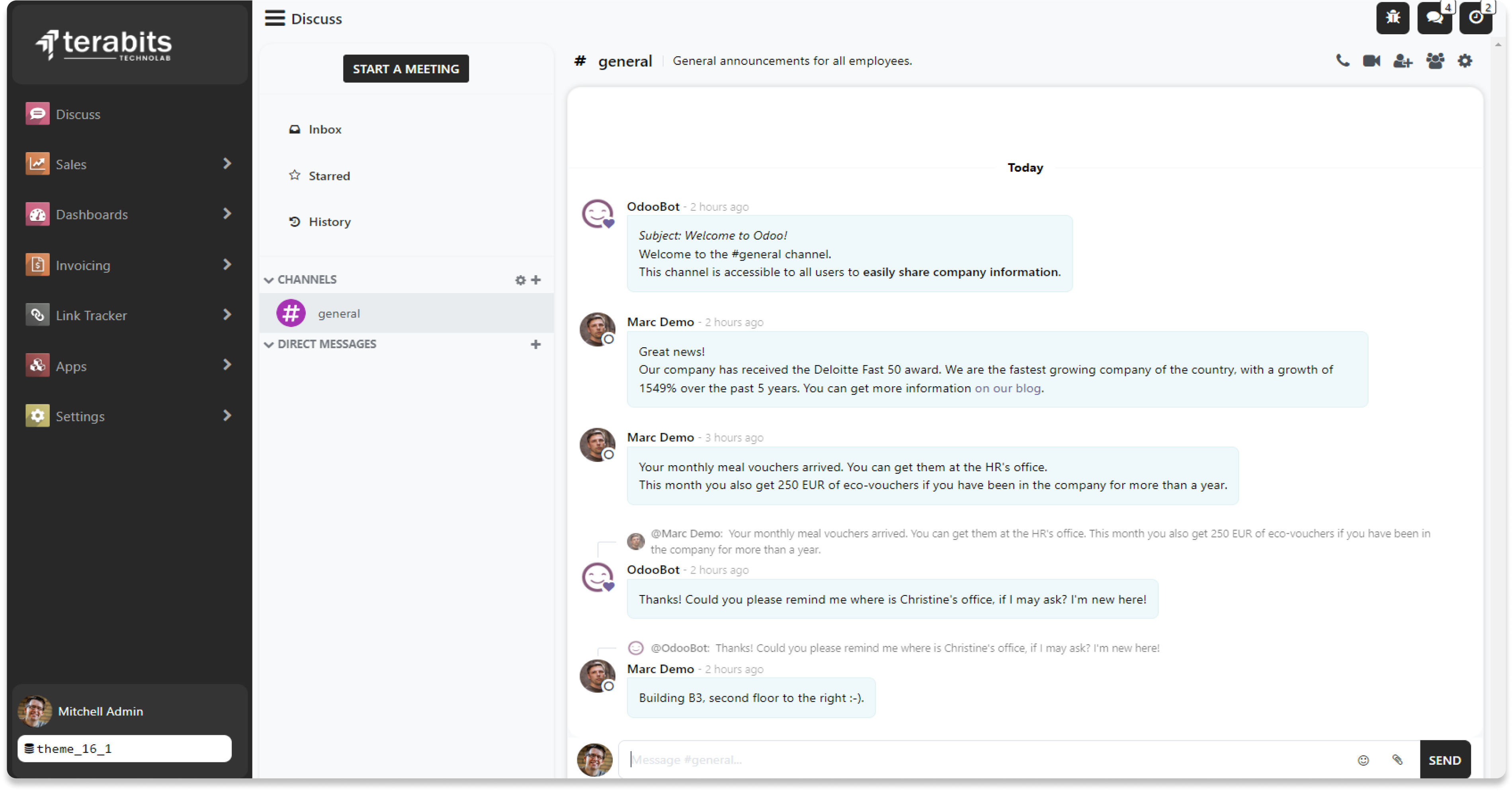Click composer user avatar beside message box
The height and width of the screenshot is (791, 1512).
pyautogui.click(x=595, y=760)
